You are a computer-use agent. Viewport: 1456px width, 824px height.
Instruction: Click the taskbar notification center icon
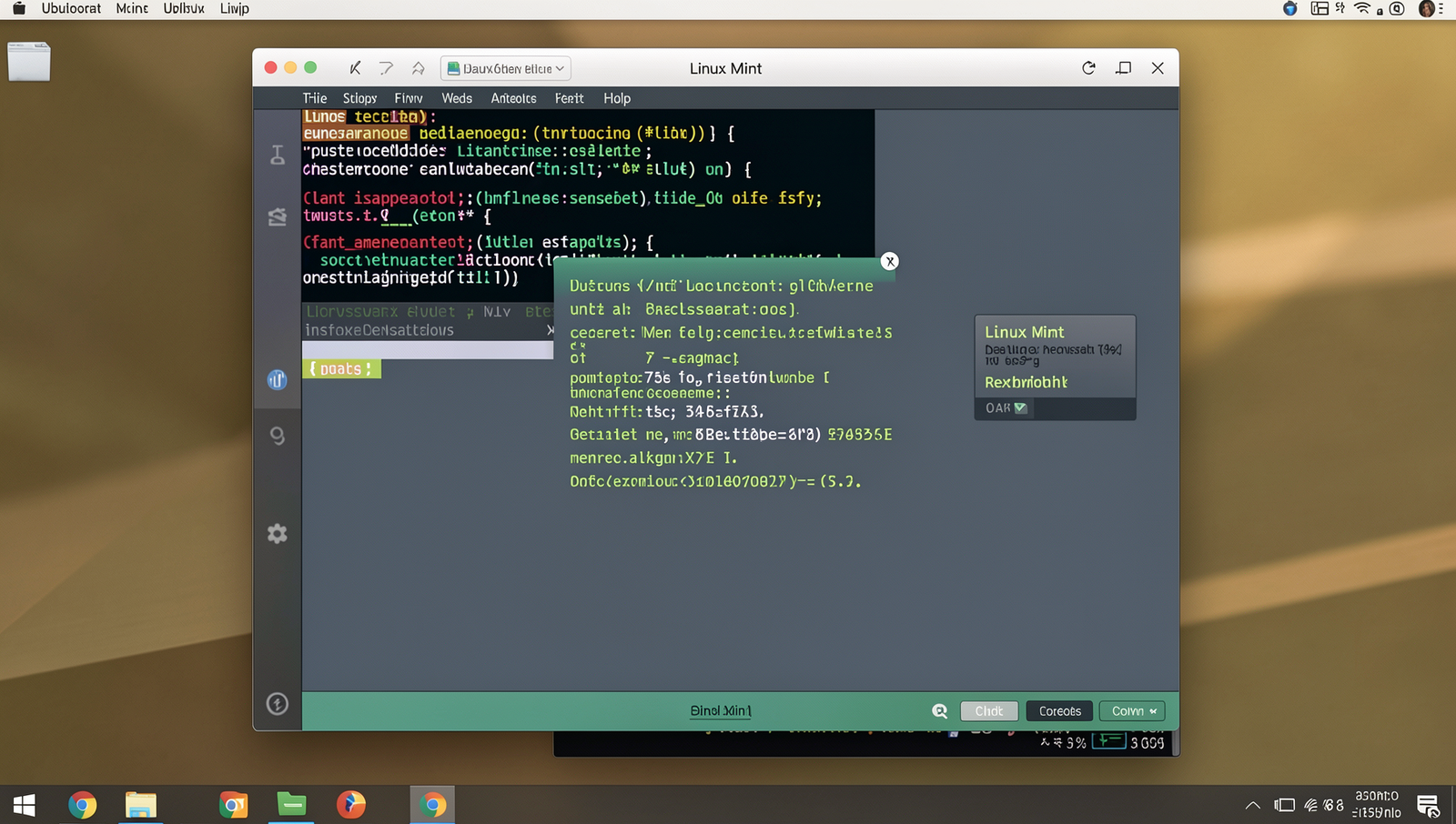(x=1428, y=806)
